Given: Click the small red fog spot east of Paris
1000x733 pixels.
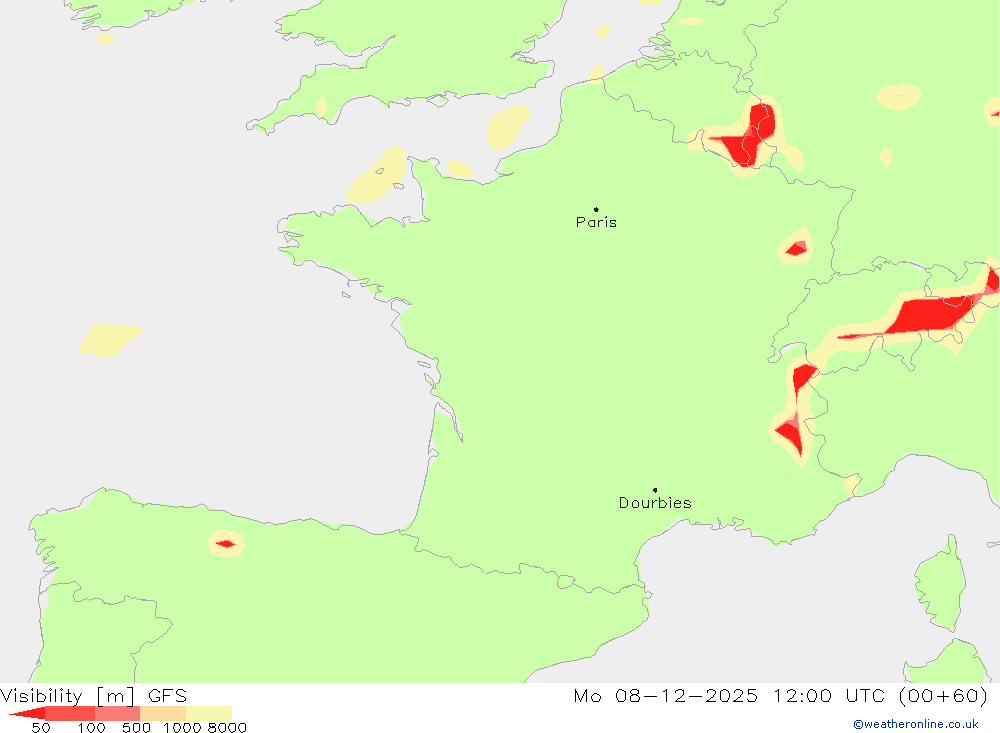Looking at the screenshot, I should tap(797, 248).
